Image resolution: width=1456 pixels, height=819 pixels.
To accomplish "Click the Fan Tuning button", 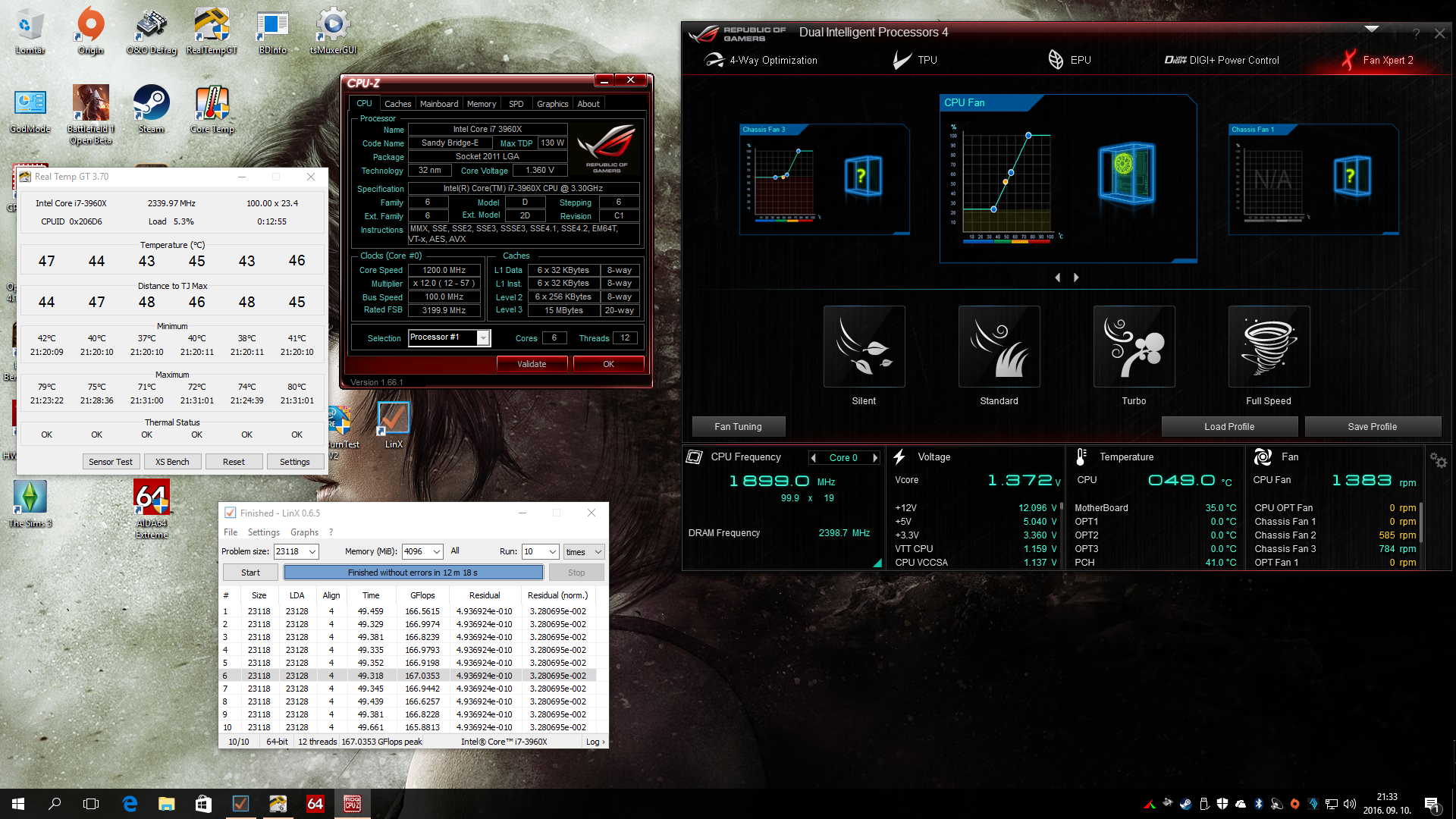I will (738, 427).
